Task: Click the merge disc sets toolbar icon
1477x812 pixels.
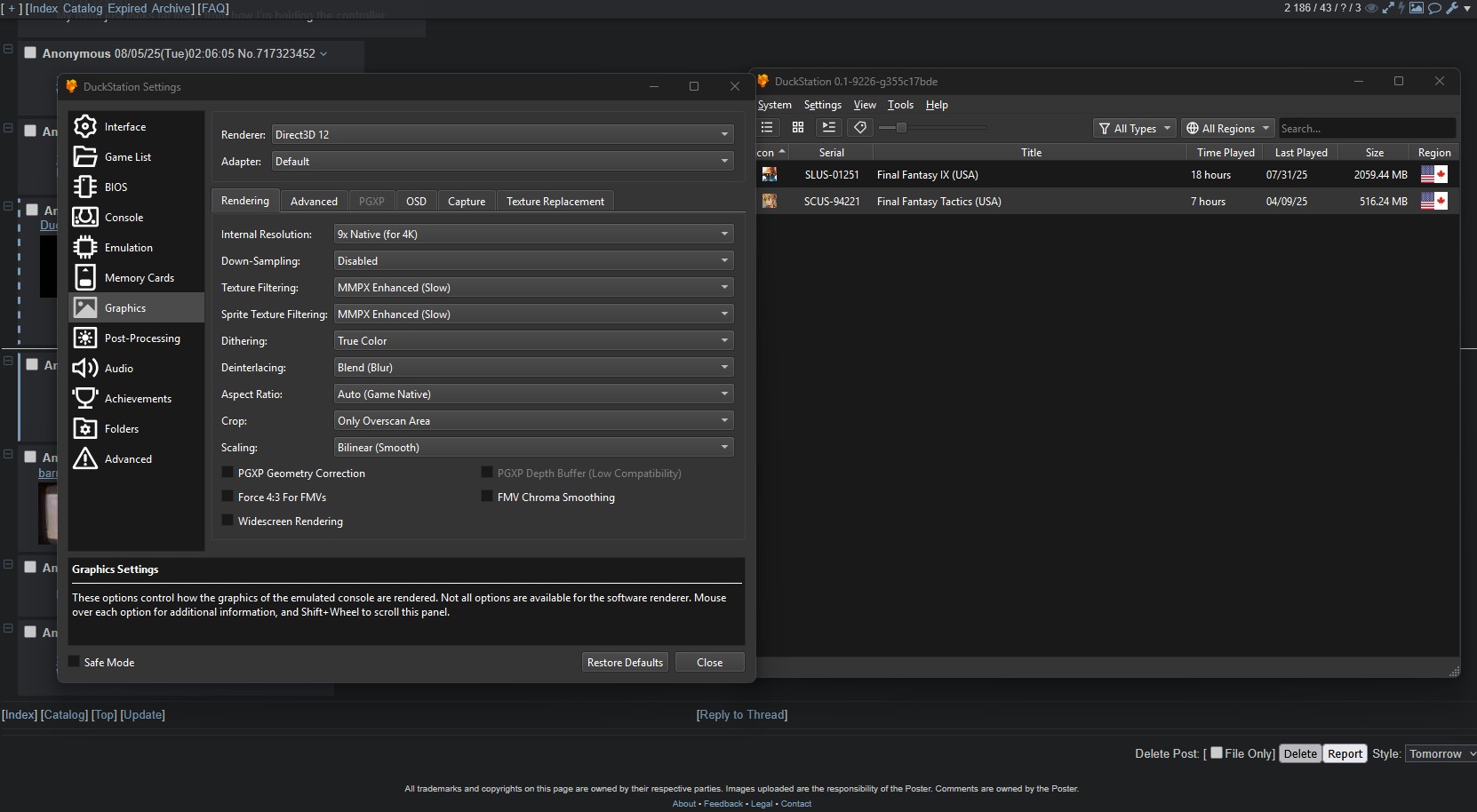Action: [829, 128]
